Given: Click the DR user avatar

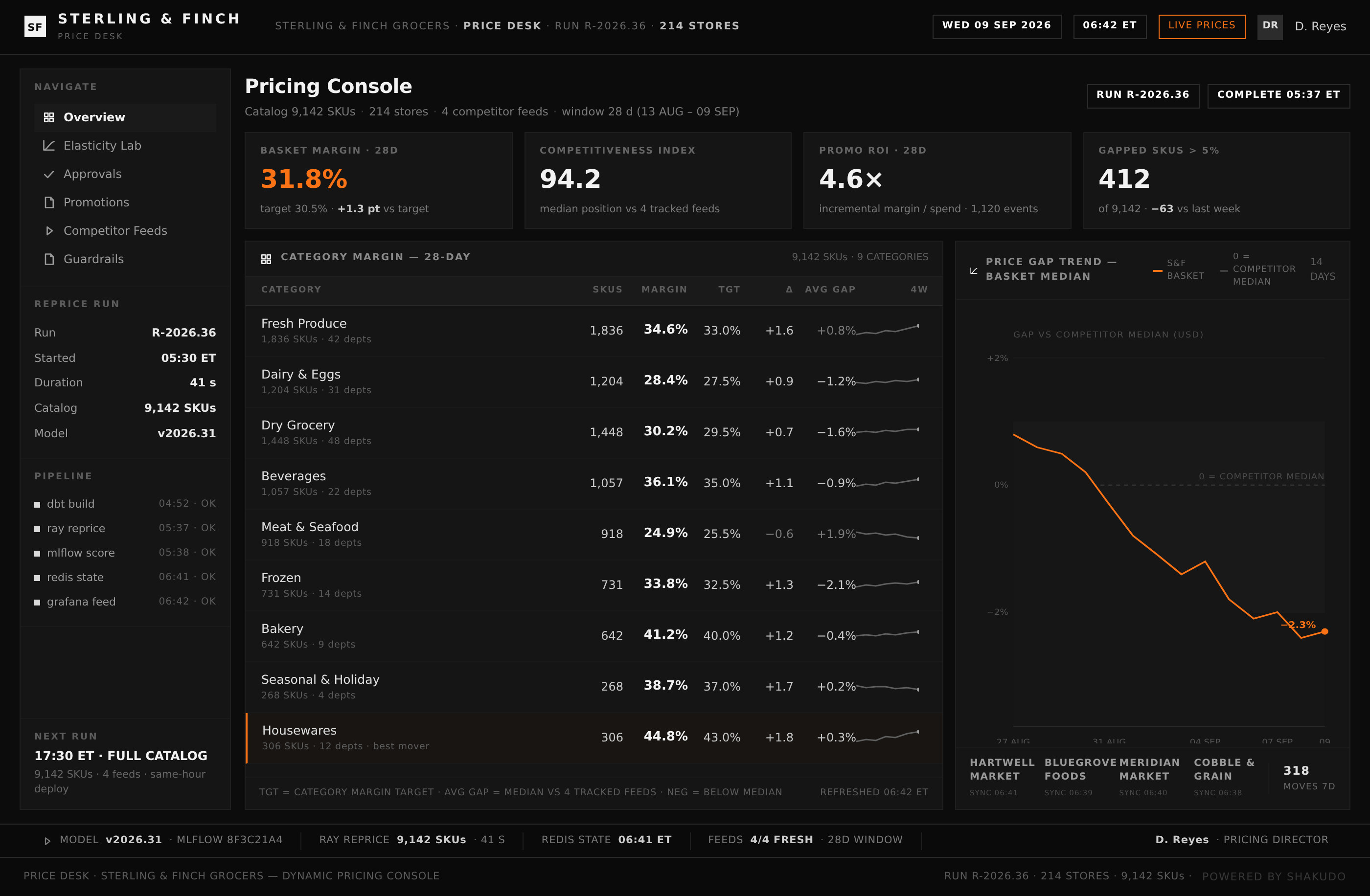Looking at the screenshot, I should point(1270,26).
